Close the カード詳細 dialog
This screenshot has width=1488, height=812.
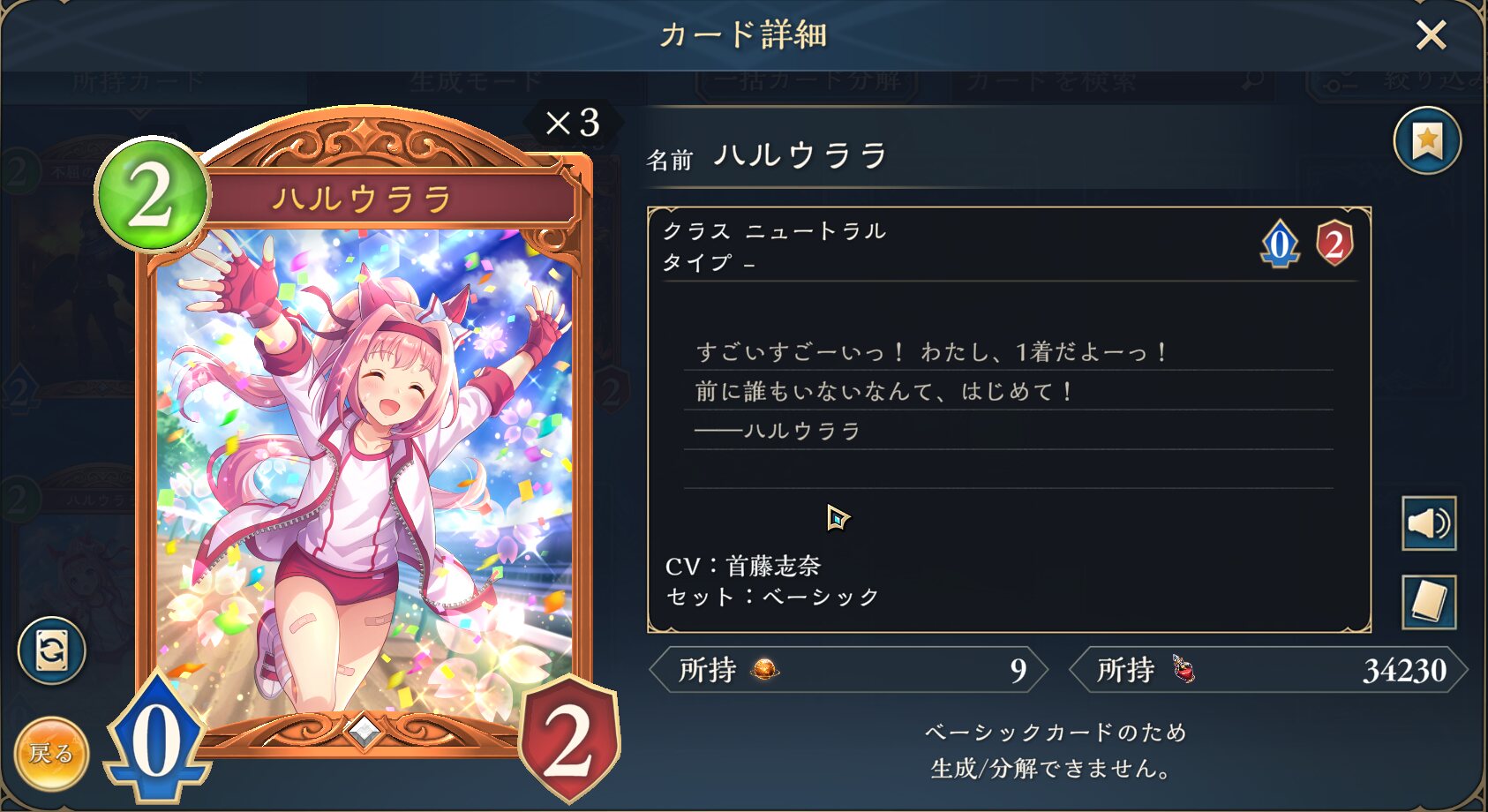tap(1431, 35)
